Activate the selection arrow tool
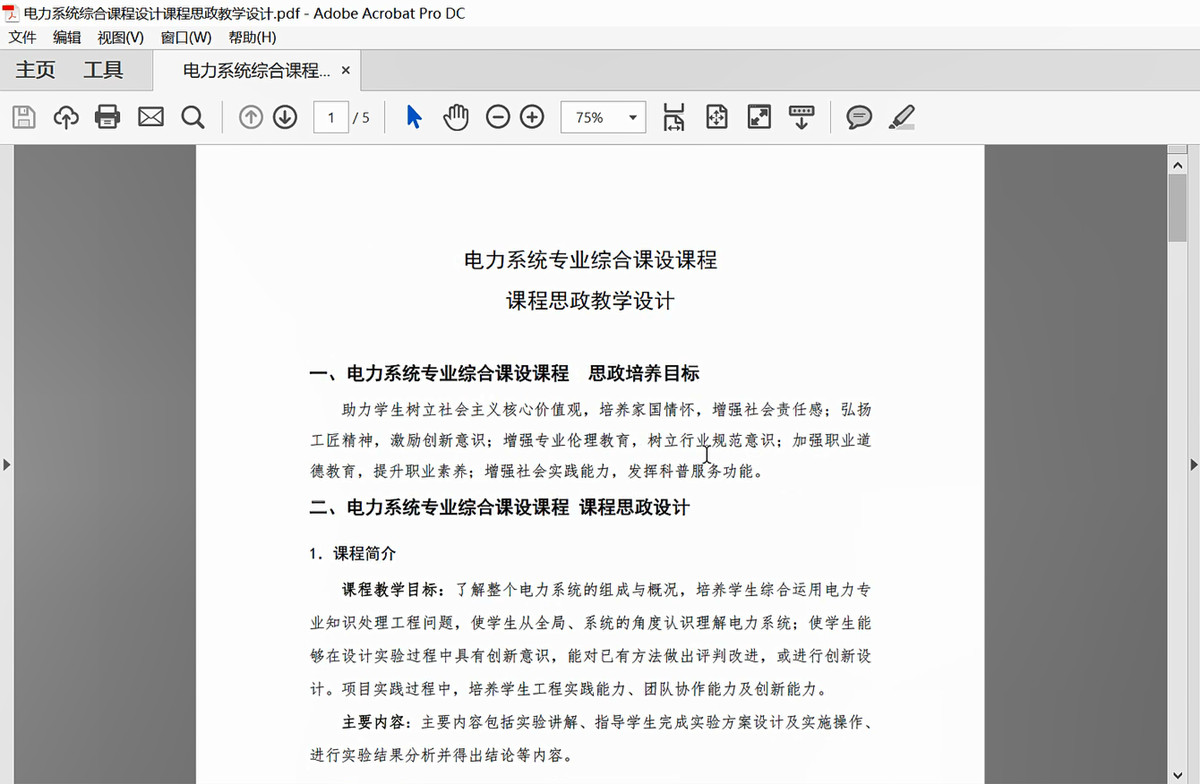 pos(414,117)
